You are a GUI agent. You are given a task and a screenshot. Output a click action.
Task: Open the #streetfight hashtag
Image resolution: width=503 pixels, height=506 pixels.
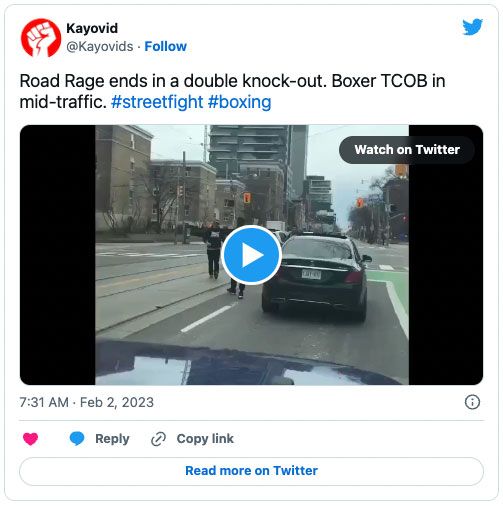[x=157, y=102]
